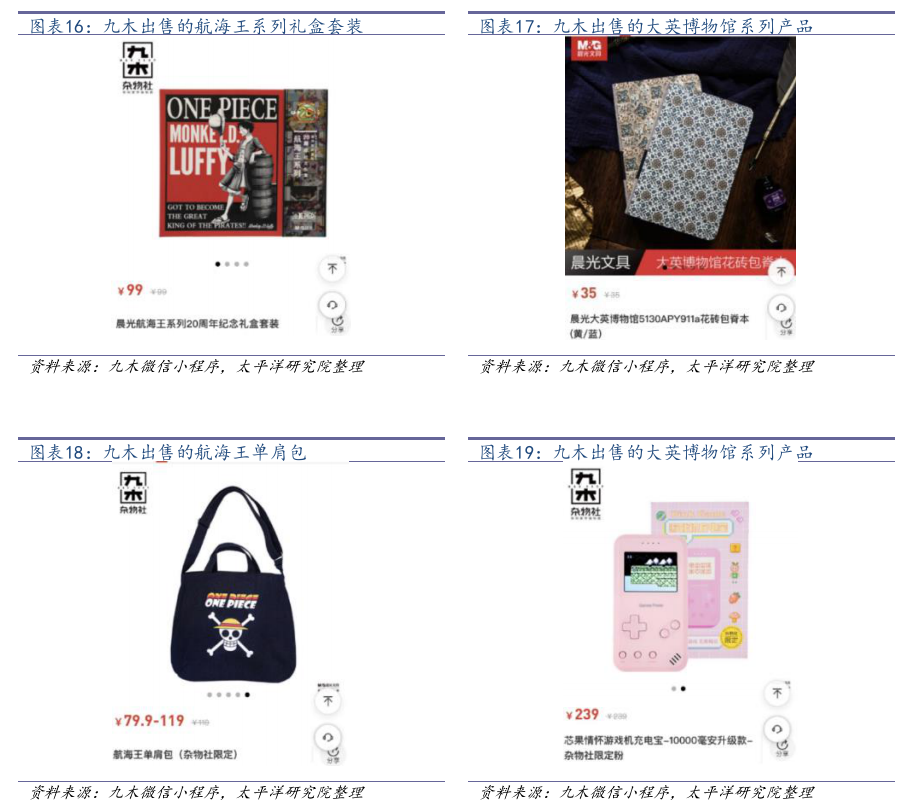Tap the 九木杂物社 logo above One Piece box

(137, 67)
